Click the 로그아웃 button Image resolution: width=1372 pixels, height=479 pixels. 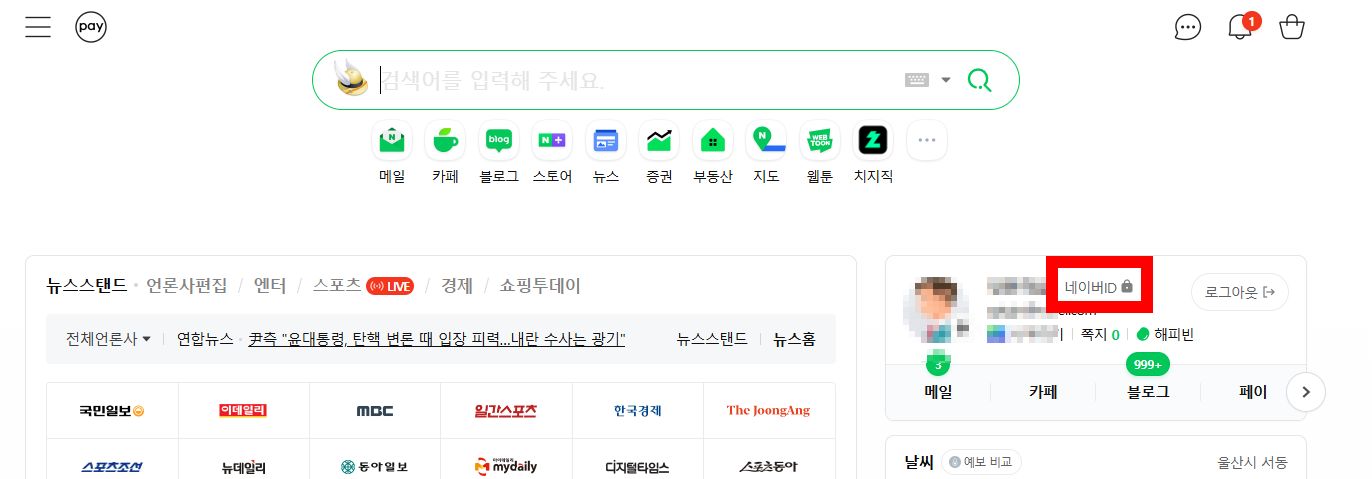(x=1239, y=292)
